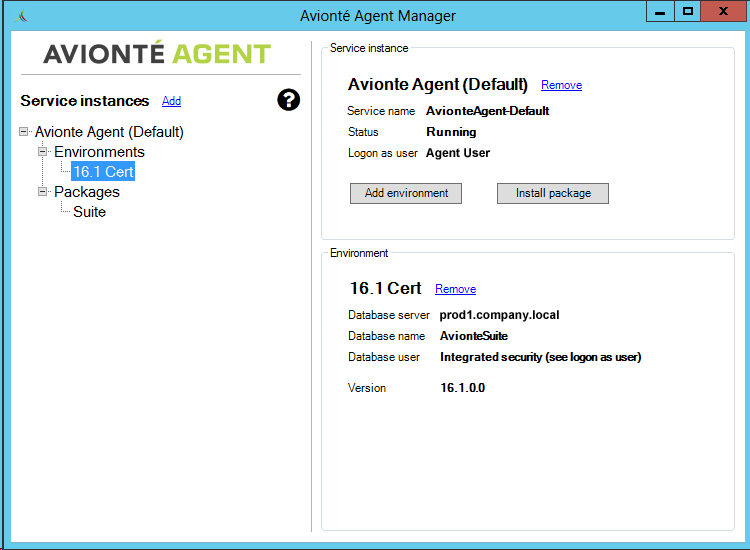750x550 pixels.
Task: Maximize the Avionté Agent Manager window
Action: 688,11
